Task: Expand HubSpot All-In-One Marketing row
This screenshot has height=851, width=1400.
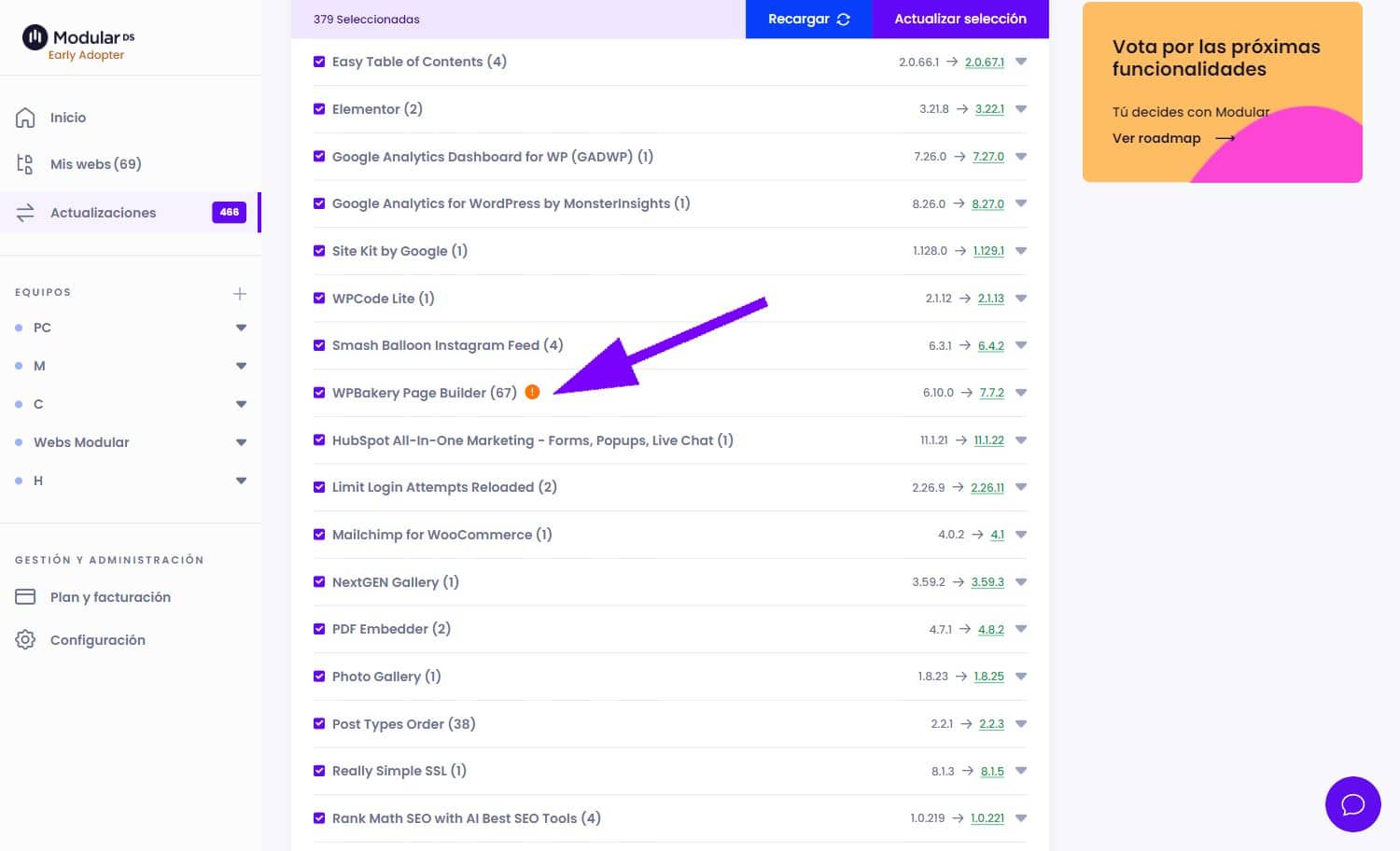Action: click(x=1021, y=440)
